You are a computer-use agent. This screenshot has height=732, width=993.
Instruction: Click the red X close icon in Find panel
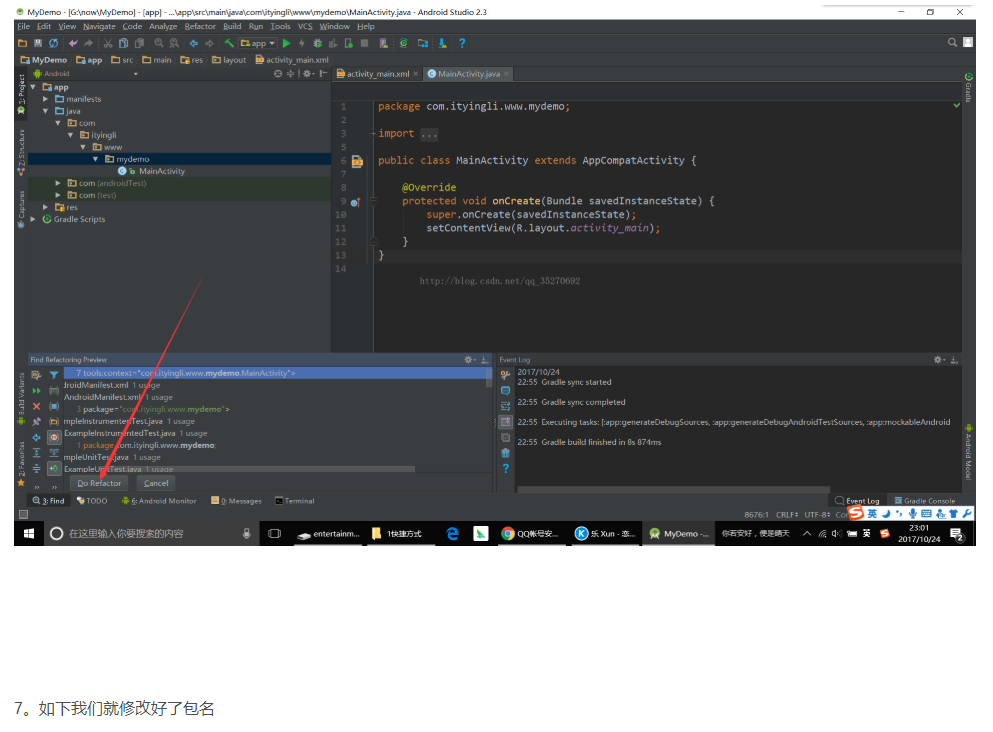tap(37, 406)
